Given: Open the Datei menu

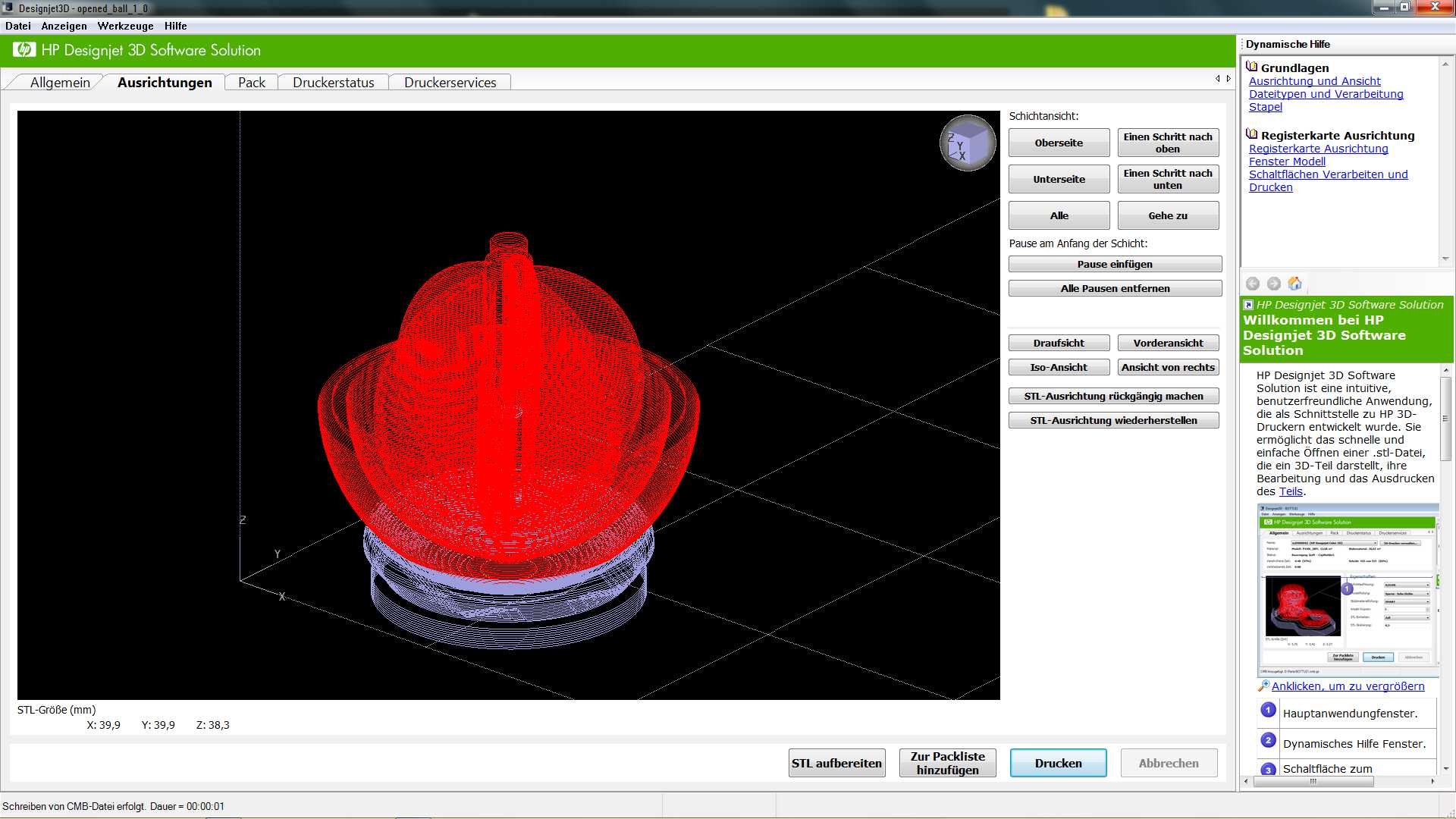Looking at the screenshot, I should pyautogui.click(x=18, y=26).
